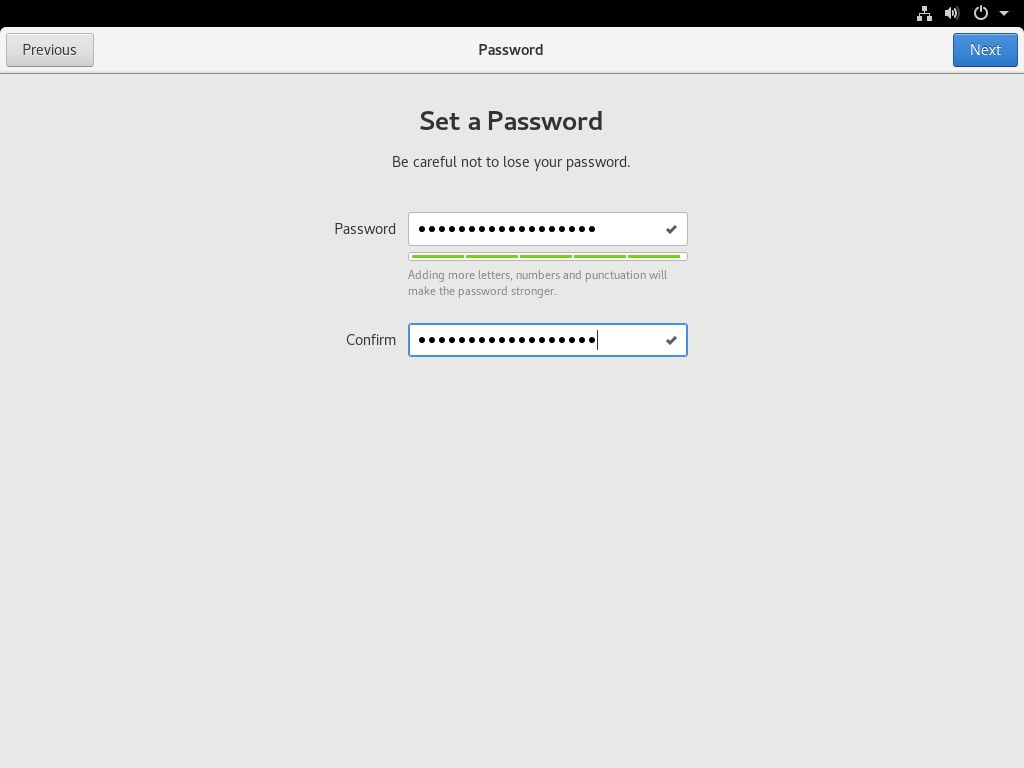This screenshot has width=1024, height=768.
Task: Focus the Password input field
Action: click(547, 229)
